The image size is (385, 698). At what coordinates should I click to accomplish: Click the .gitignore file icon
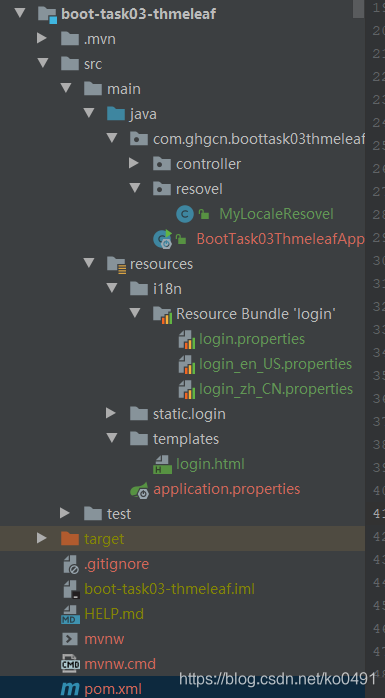click(71, 564)
